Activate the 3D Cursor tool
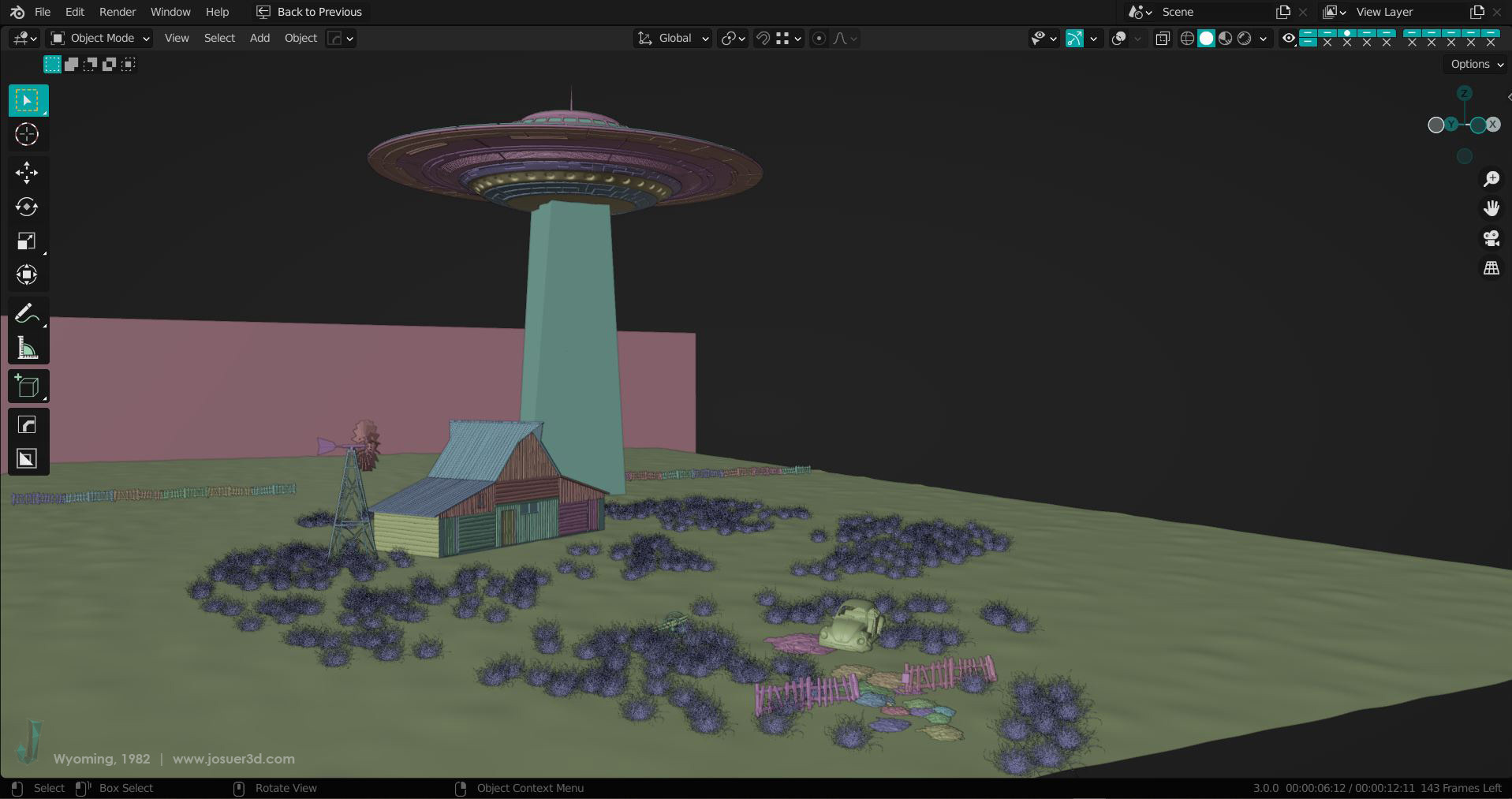The width and height of the screenshot is (1512, 799). pos(28,134)
